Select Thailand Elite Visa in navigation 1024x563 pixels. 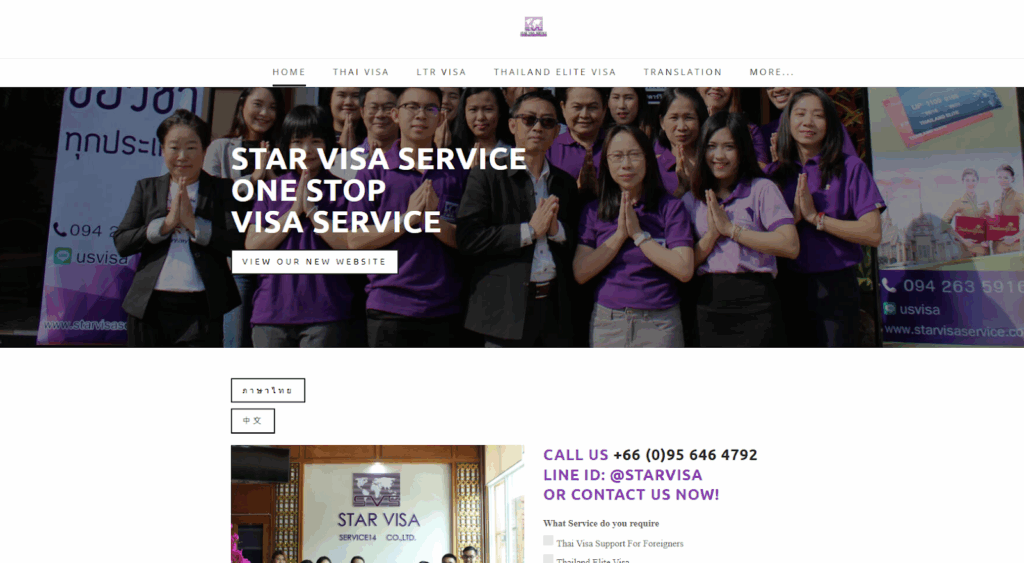(x=555, y=72)
